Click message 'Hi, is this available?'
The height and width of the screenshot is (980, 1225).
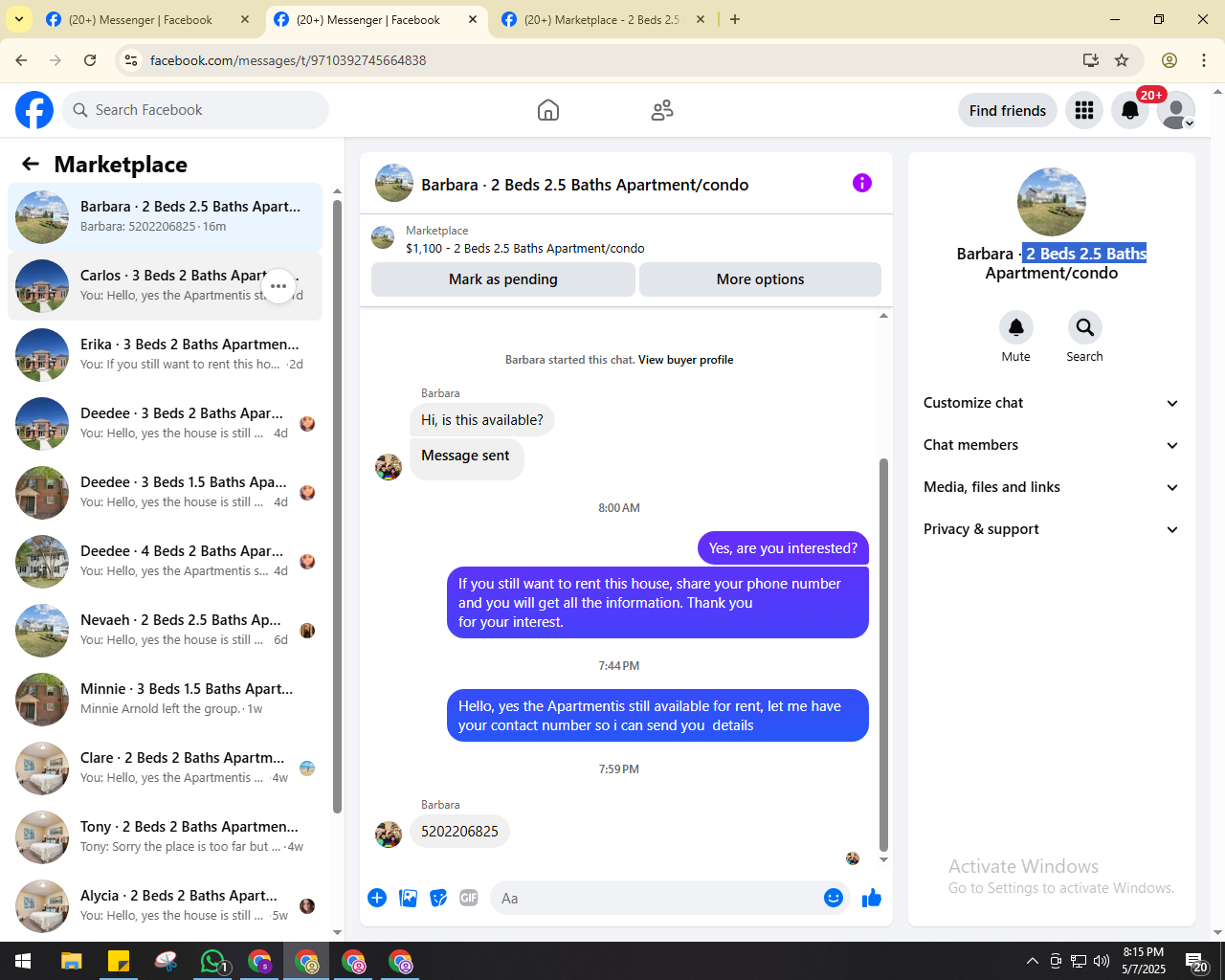482,420
